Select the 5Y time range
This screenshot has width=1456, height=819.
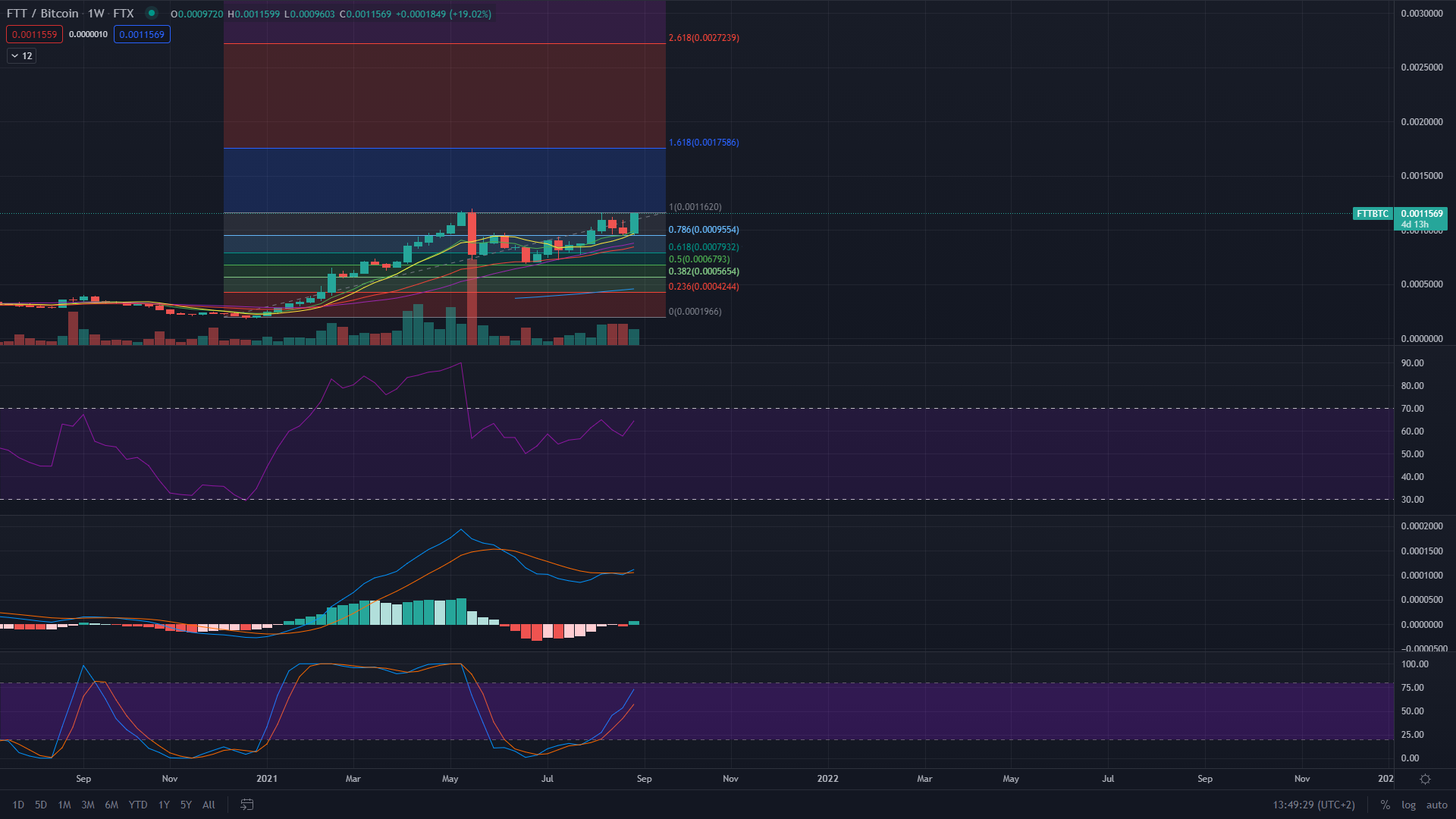point(186,805)
